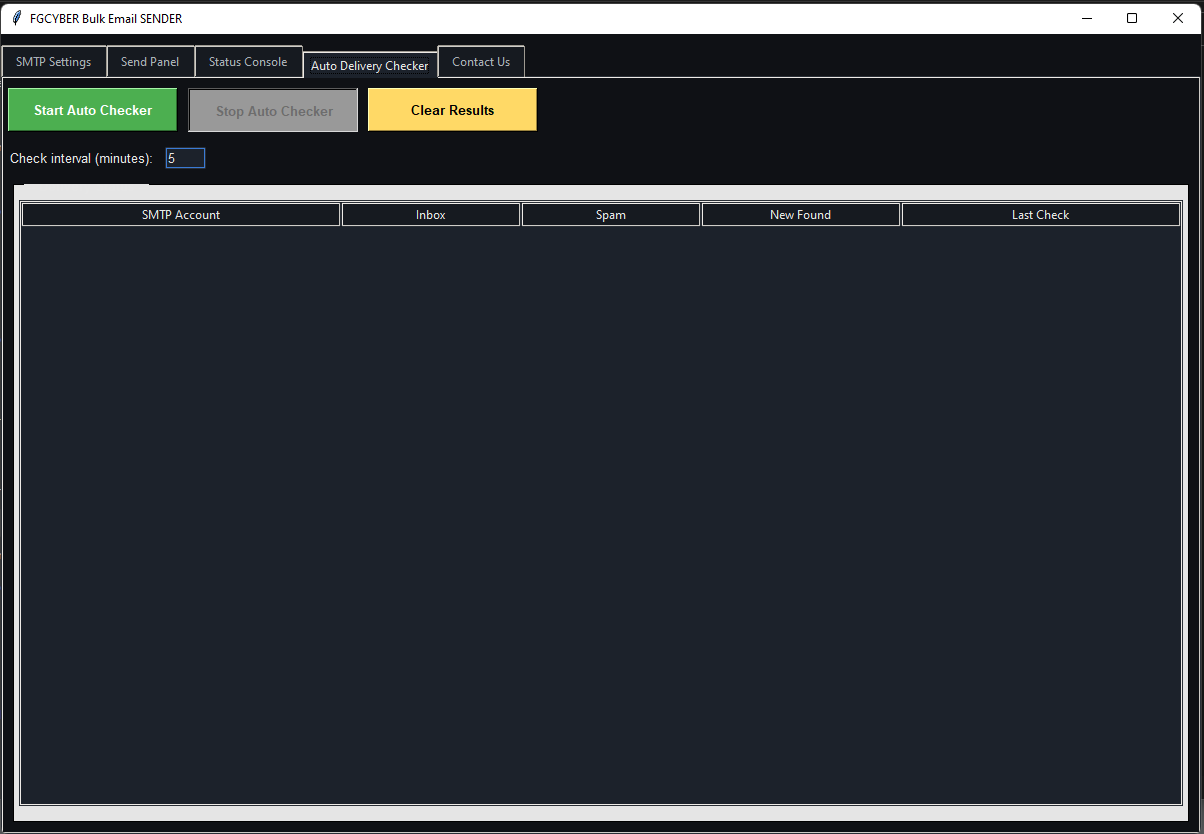Click the New Found column header

click(x=800, y=215)
